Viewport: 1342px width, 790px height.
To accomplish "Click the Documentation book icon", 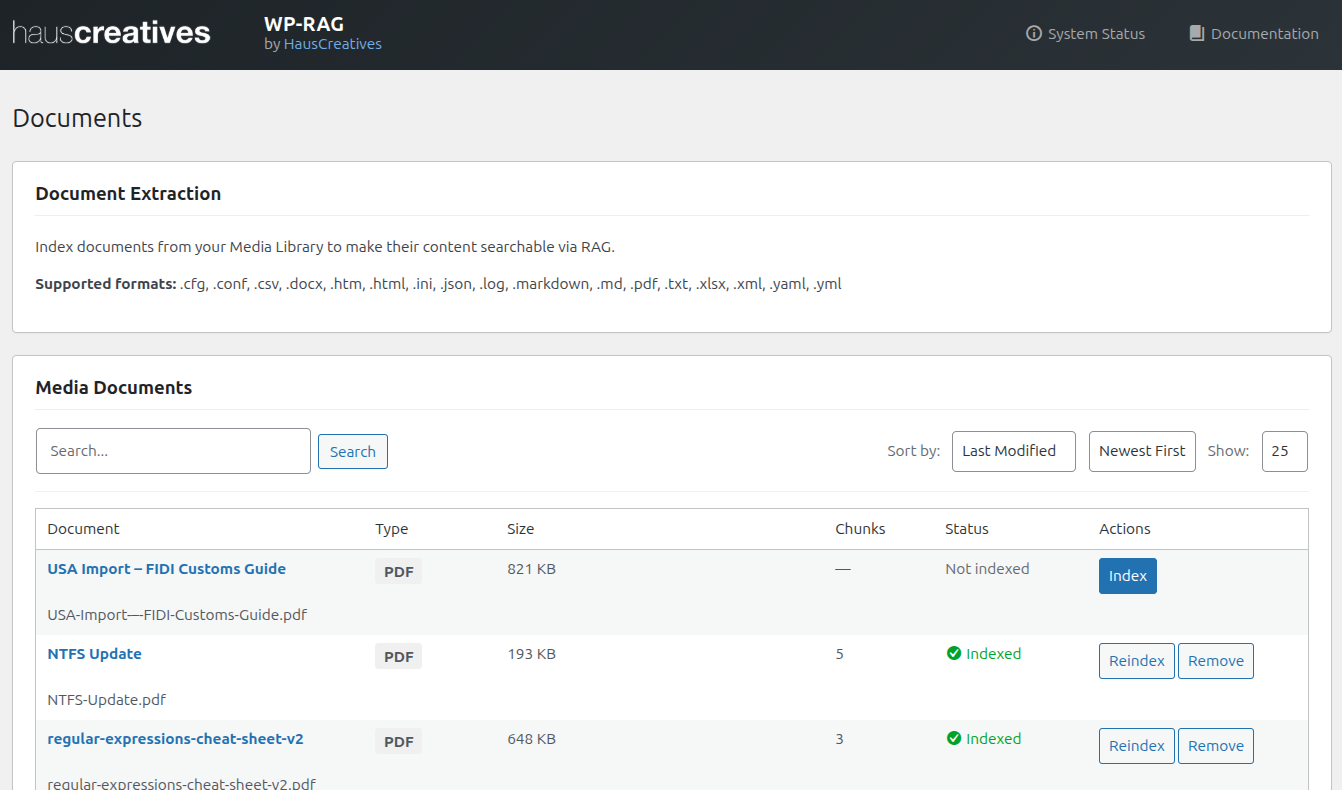I will pos(1197,34).
